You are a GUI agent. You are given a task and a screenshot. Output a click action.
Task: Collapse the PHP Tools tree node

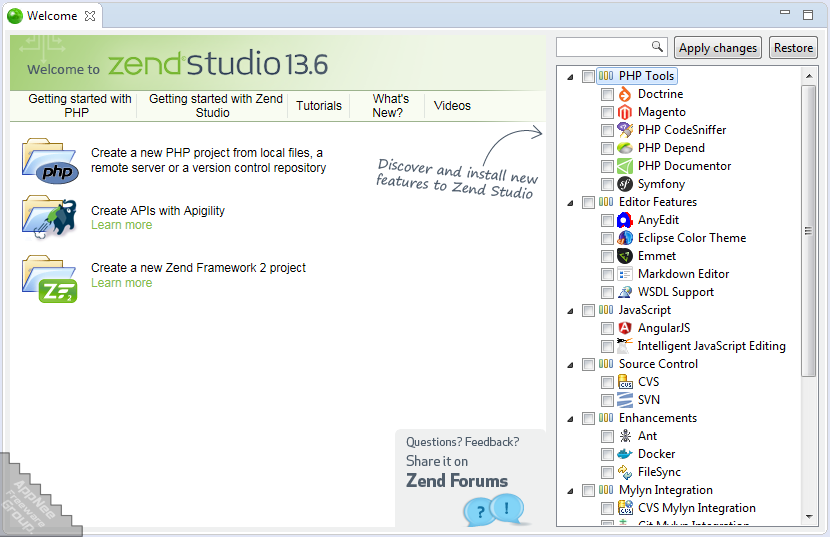click(x=570, y=77)
